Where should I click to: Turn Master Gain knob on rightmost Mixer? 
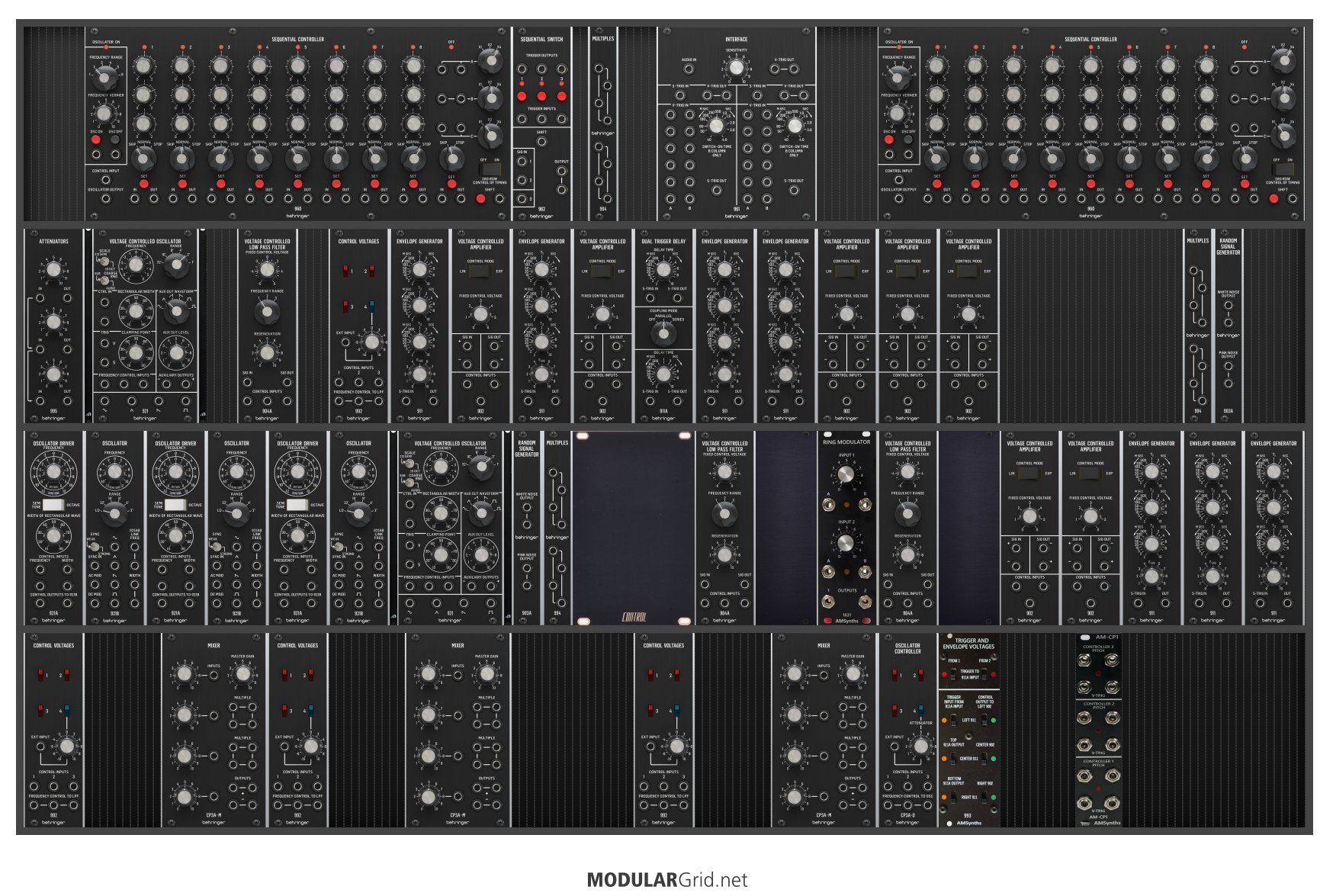pos(853,674)
